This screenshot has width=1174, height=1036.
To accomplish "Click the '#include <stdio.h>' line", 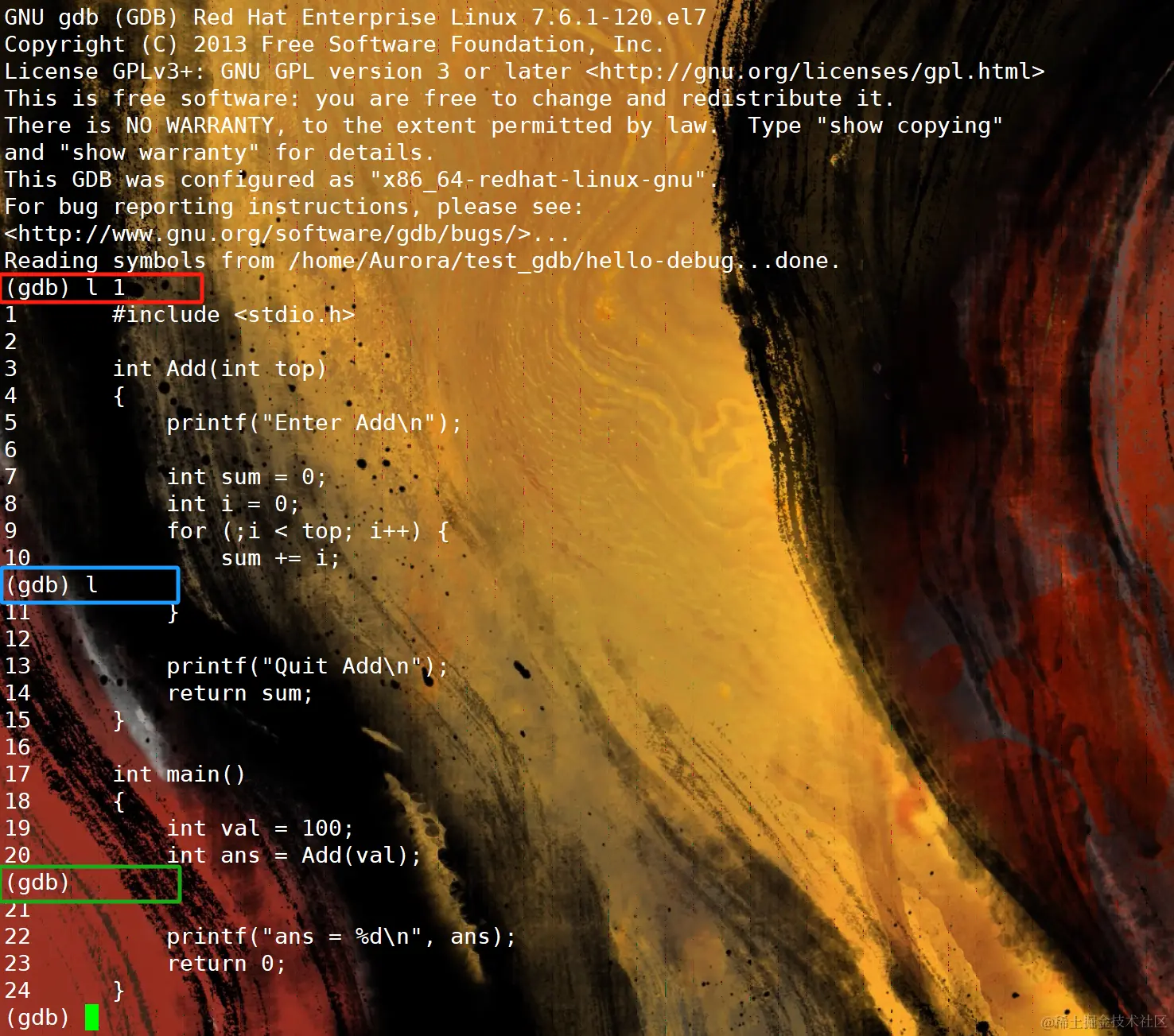I will [x=234, y=315].
